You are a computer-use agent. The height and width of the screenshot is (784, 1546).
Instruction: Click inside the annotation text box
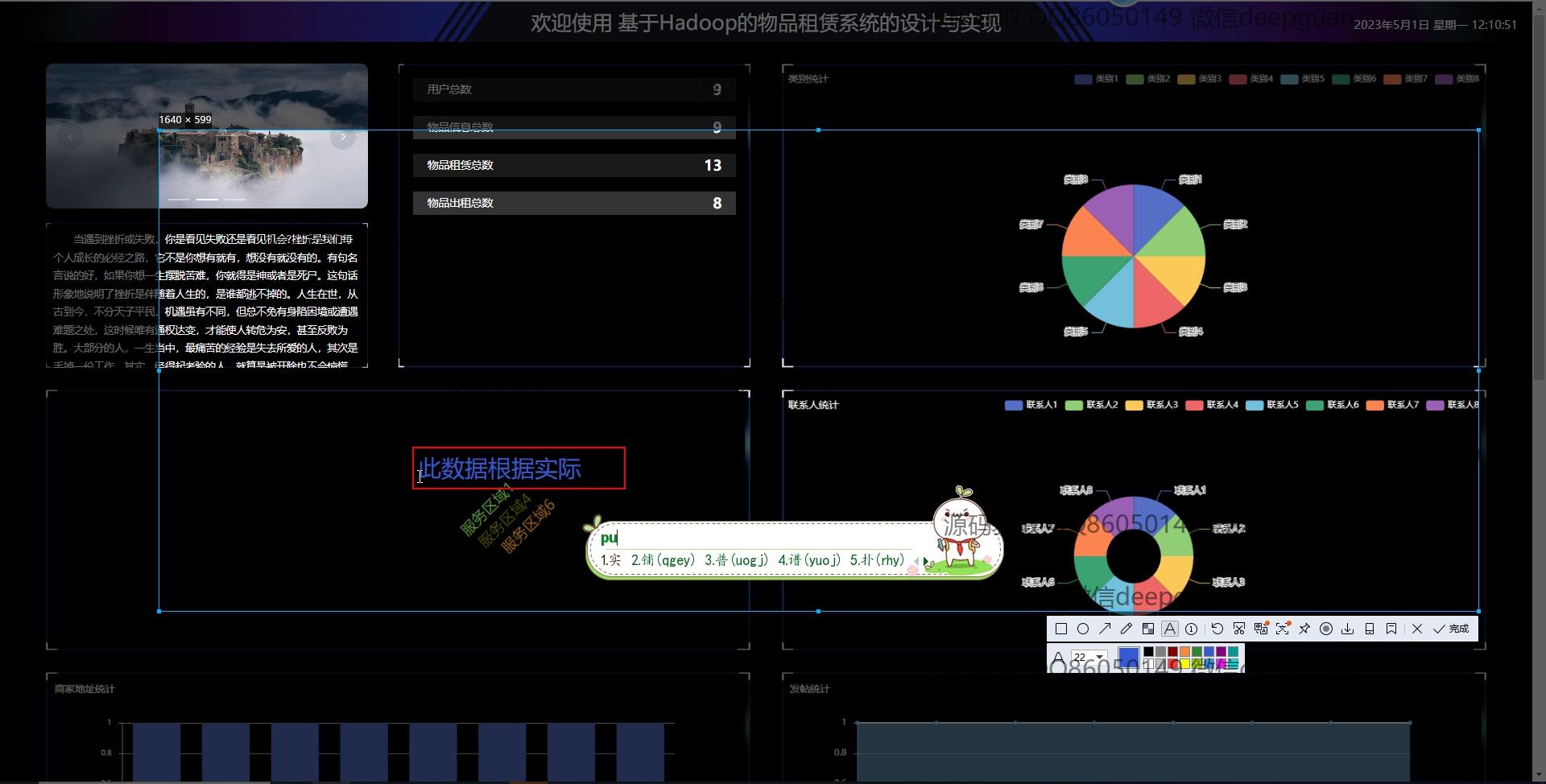[519, 468]
